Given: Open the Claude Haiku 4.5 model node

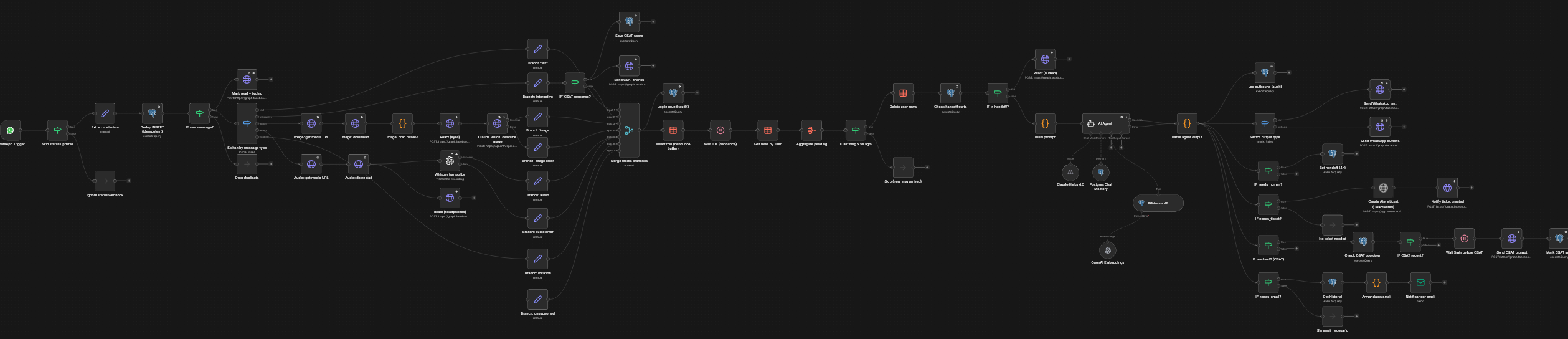Looking at the screenshot, I should point(1070,172).
